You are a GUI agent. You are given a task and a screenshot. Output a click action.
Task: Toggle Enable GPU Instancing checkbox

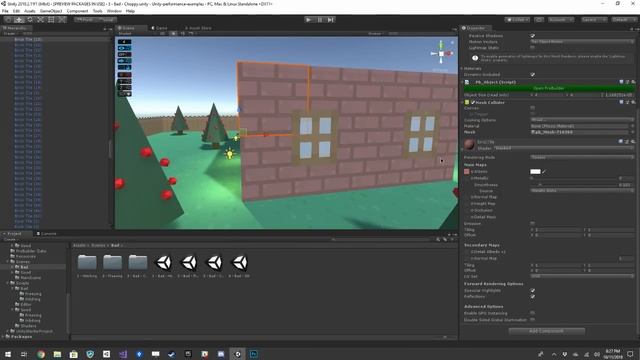[x=533, y=313]
